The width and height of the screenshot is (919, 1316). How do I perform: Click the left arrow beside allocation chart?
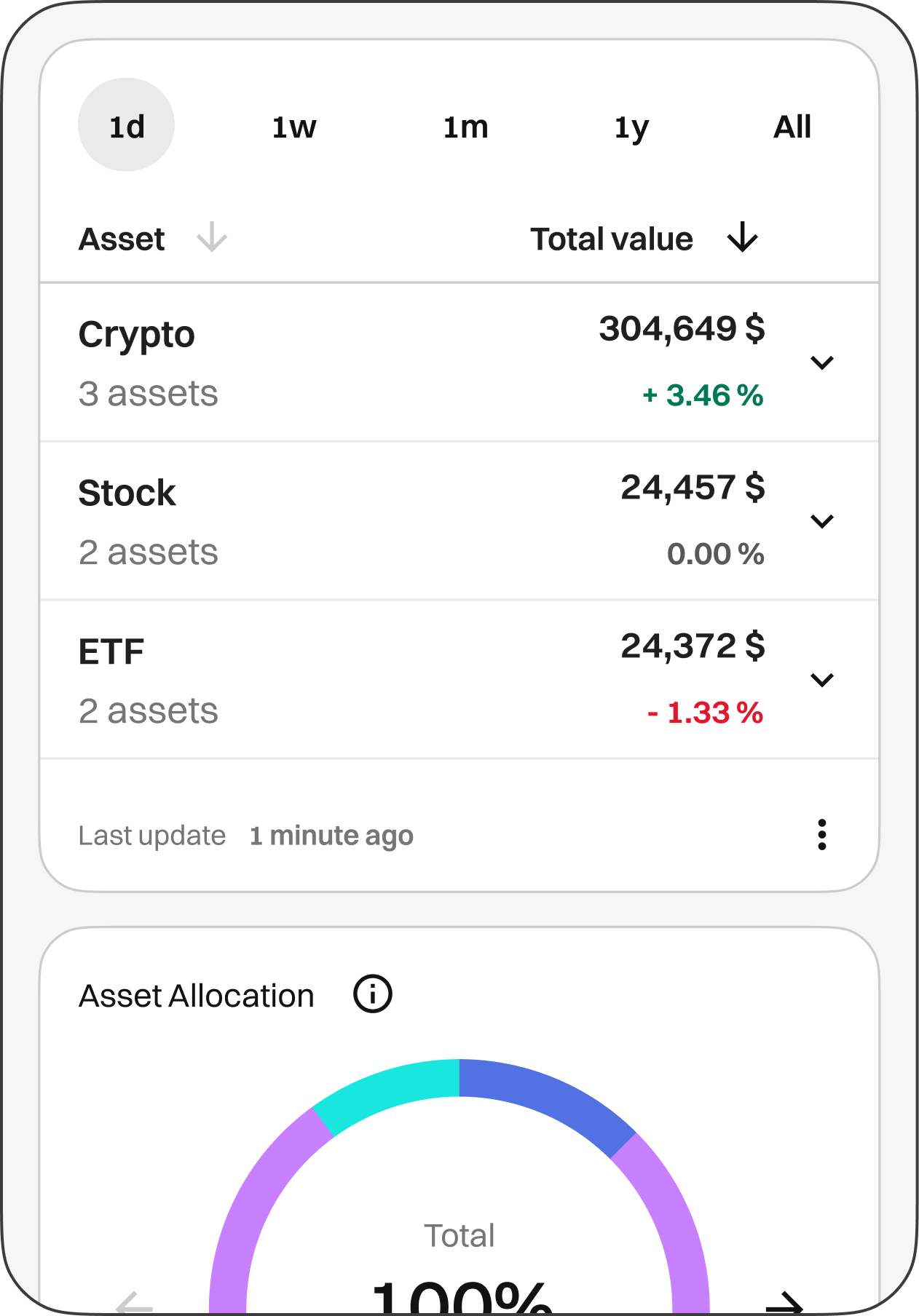pyautogui.click(x=135, y=1303)
